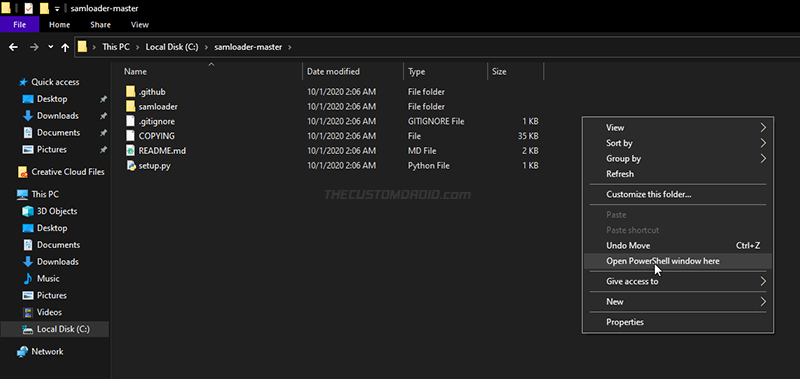Click the address bar empty area
The height and width of the screenshot is (379, 800).
point(541,47)
